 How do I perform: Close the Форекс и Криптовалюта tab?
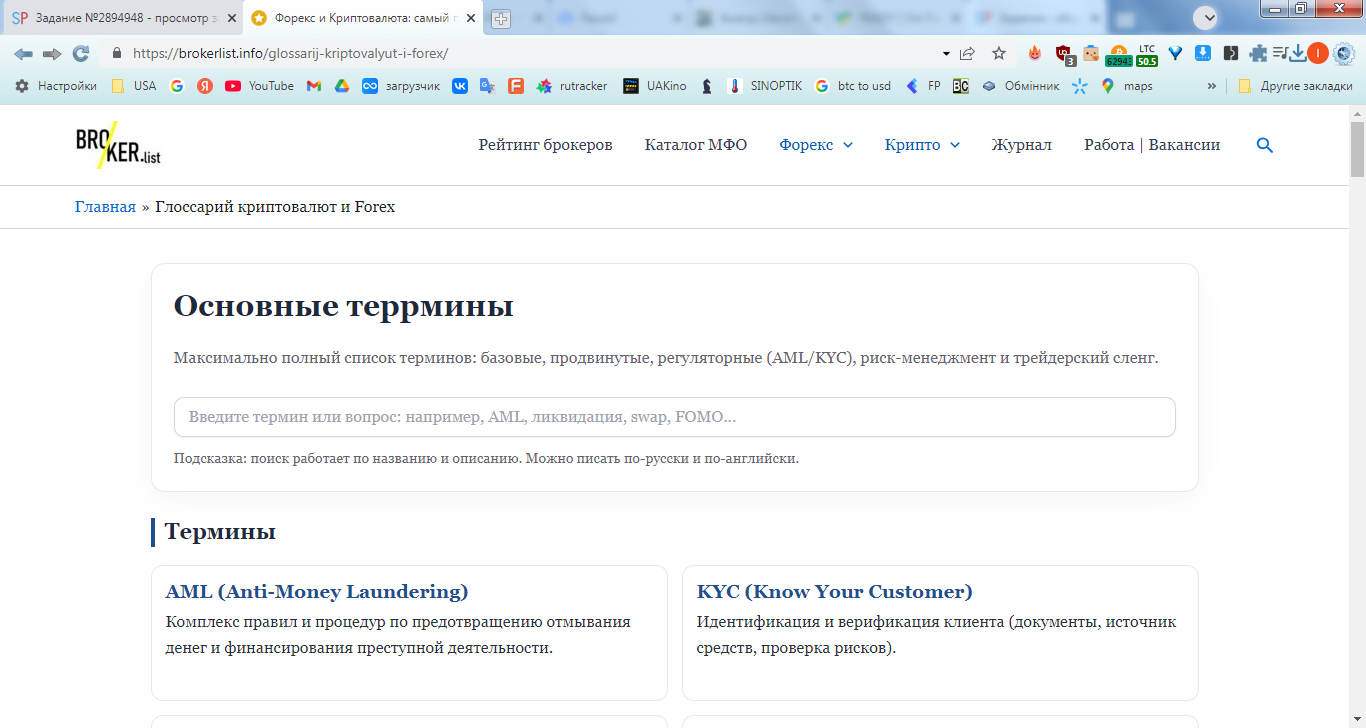tap(471, 18)
